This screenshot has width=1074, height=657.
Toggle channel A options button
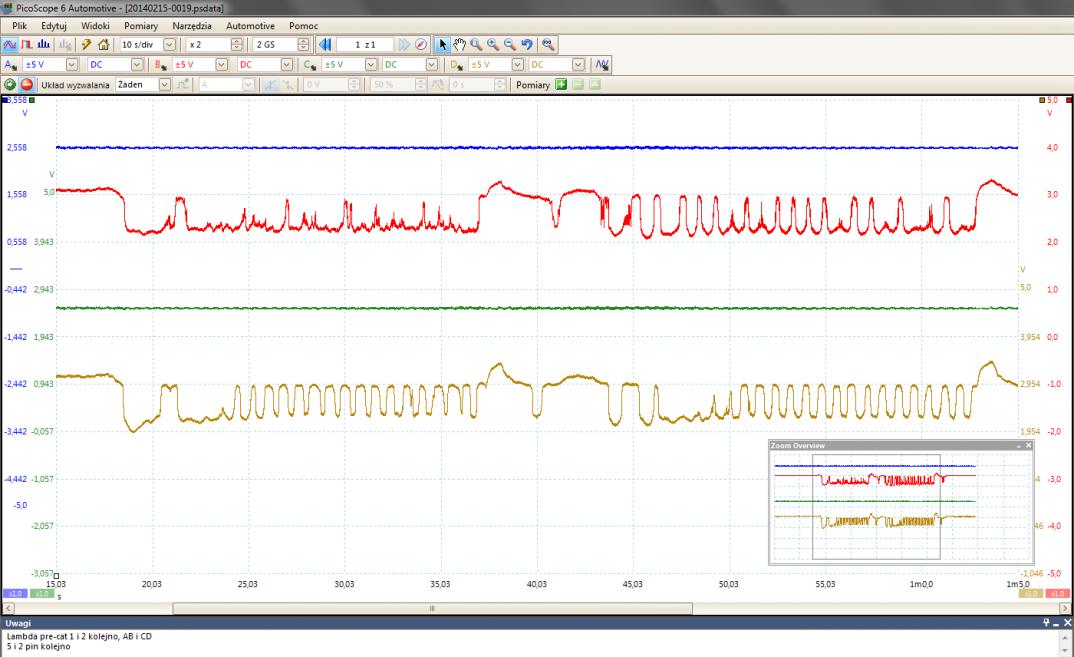pyautogui.click(x=10, y=65)
